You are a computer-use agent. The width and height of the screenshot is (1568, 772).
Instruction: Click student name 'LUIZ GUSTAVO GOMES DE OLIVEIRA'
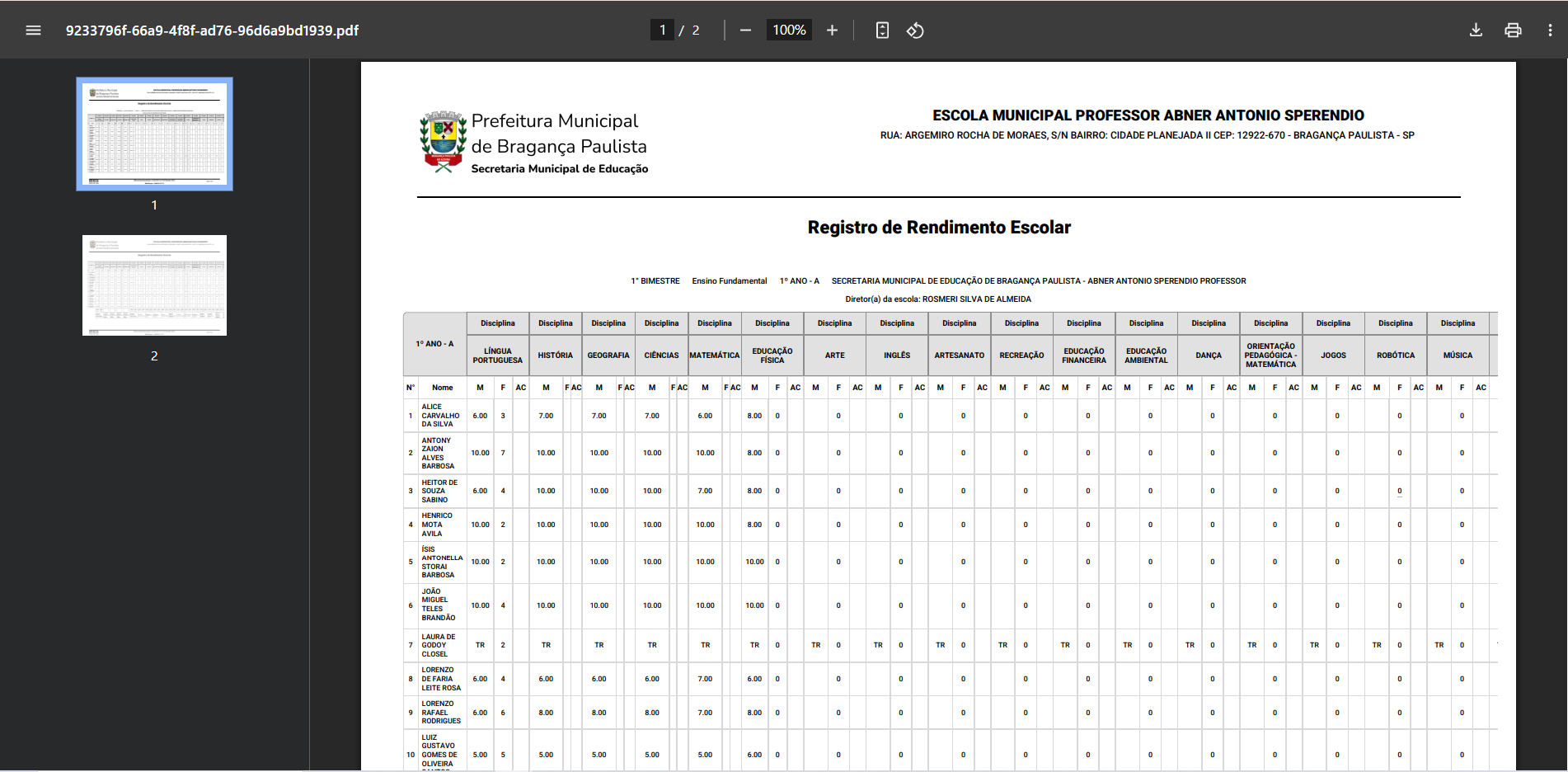(439, 751)
